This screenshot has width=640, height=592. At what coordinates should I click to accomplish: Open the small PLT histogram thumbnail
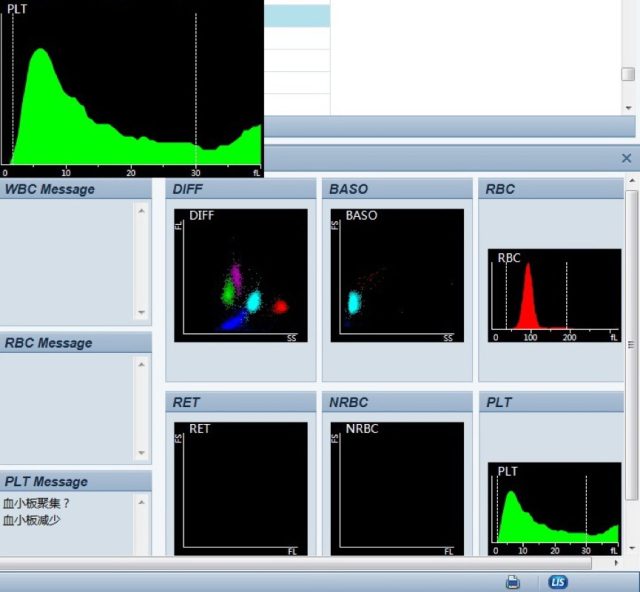pyautogui.click(x=554, y=509)
